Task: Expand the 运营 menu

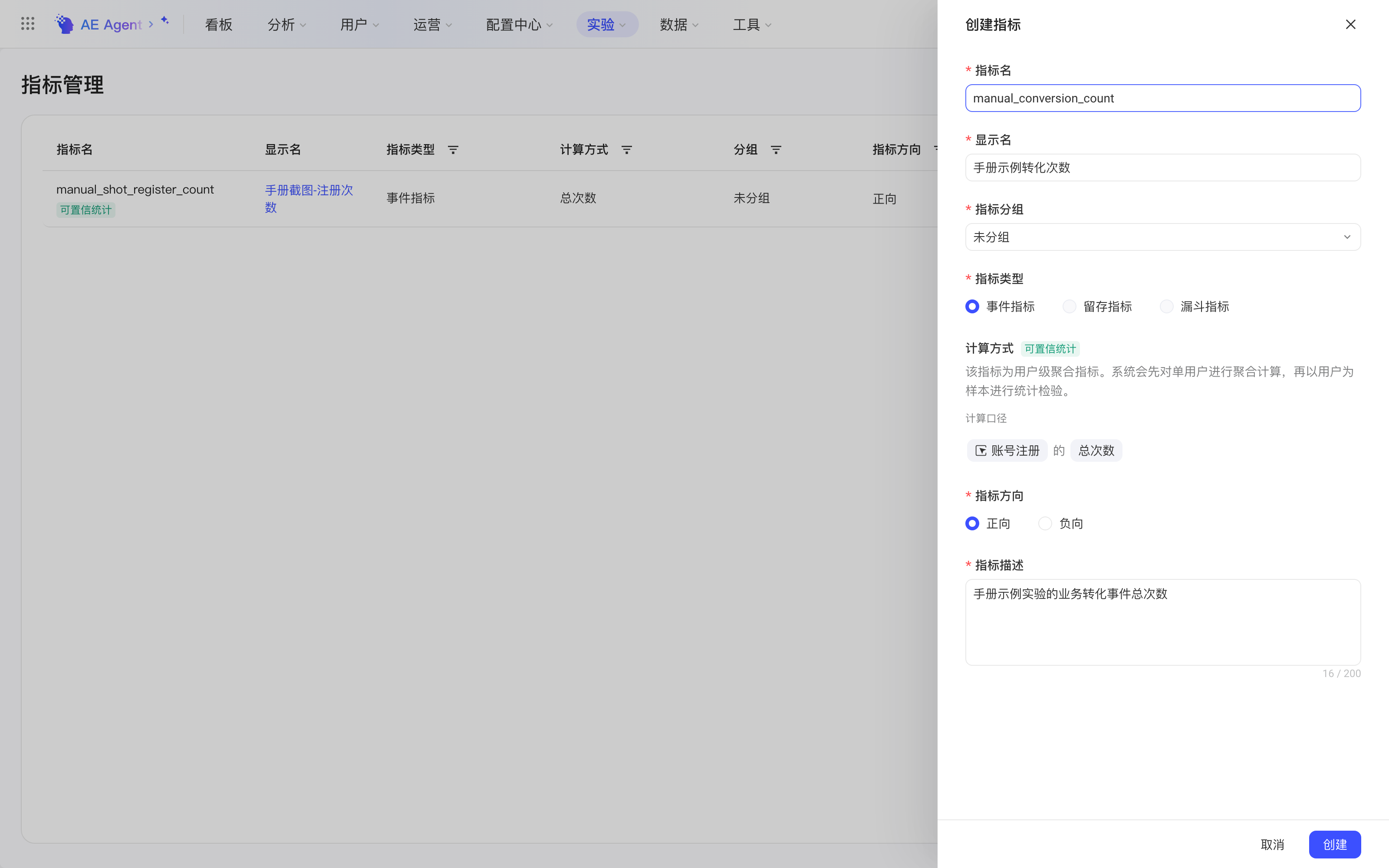Action: coord(432,25)
